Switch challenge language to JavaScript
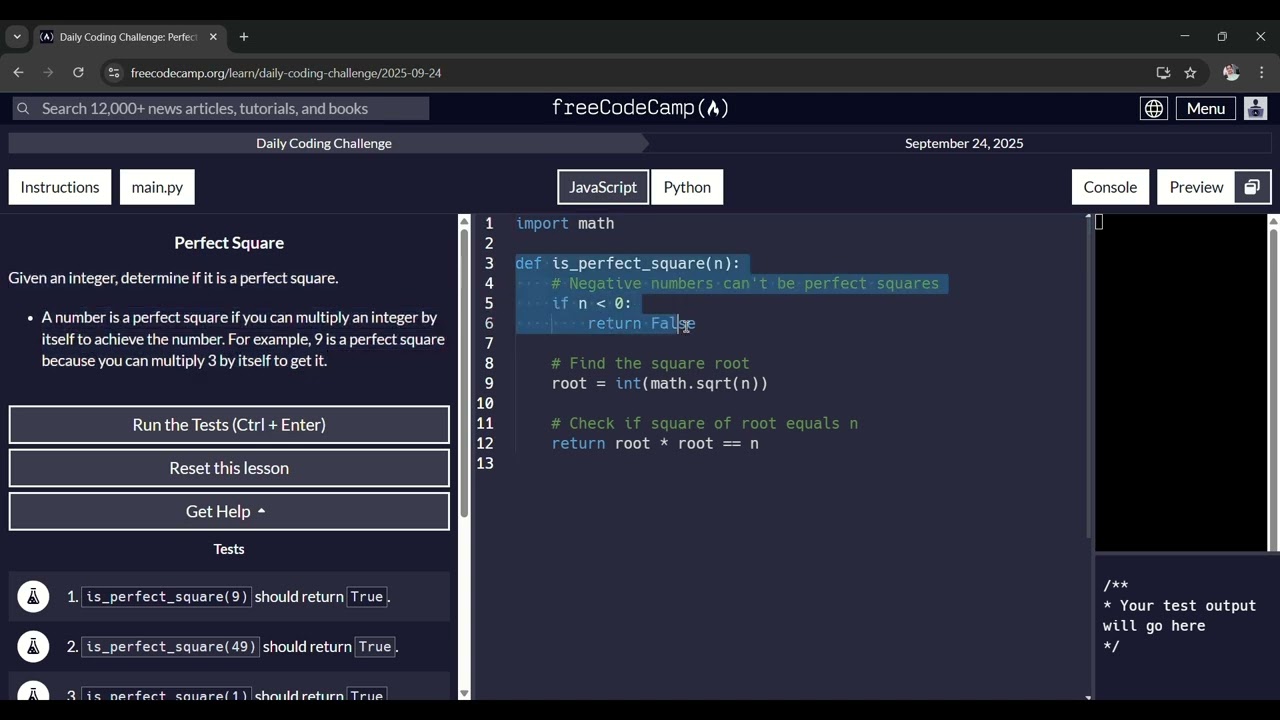This screenshot has width=1280, height=720. click(x=603, y=187)
